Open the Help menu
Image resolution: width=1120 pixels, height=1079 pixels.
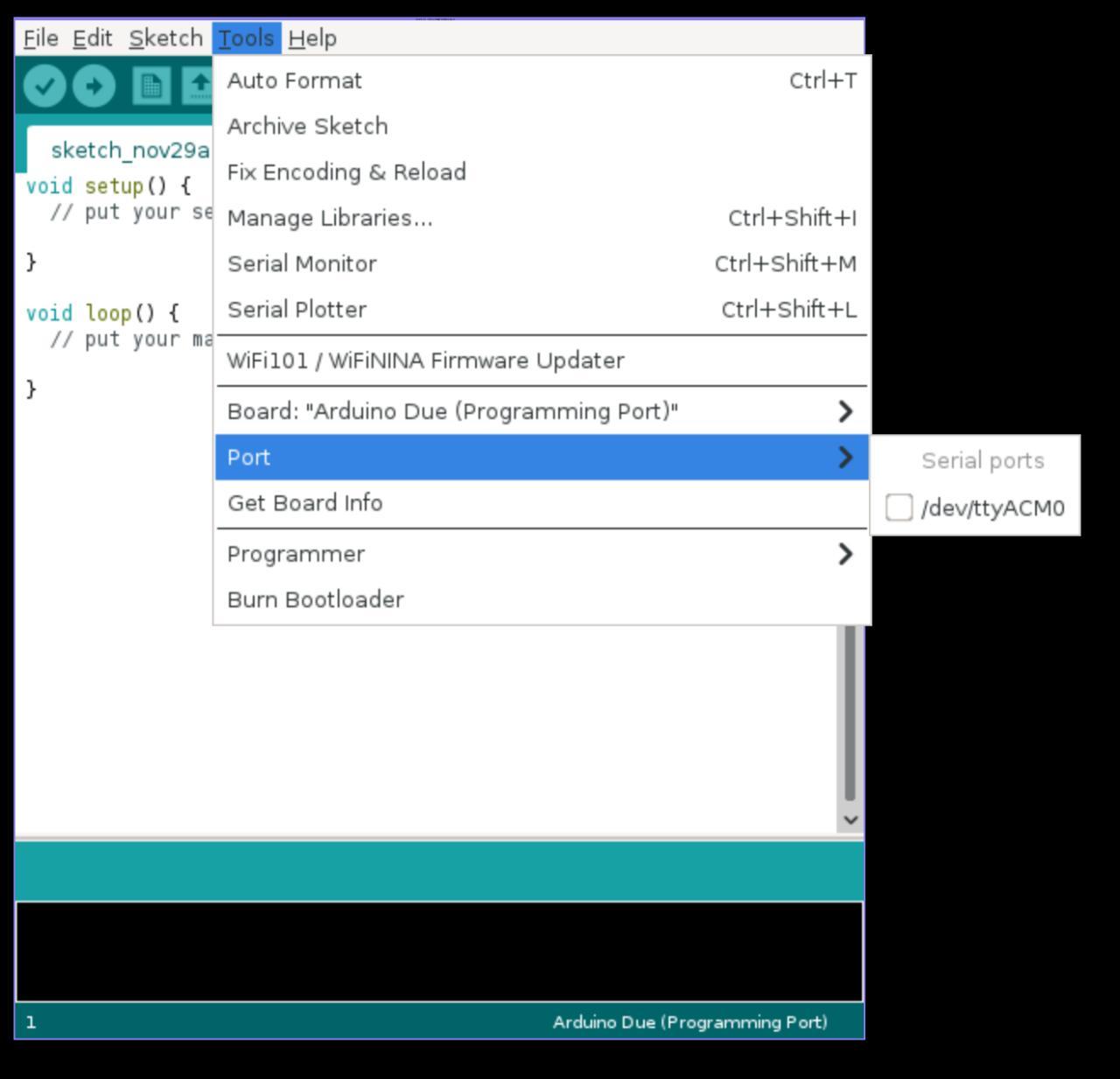coord(312,39)
